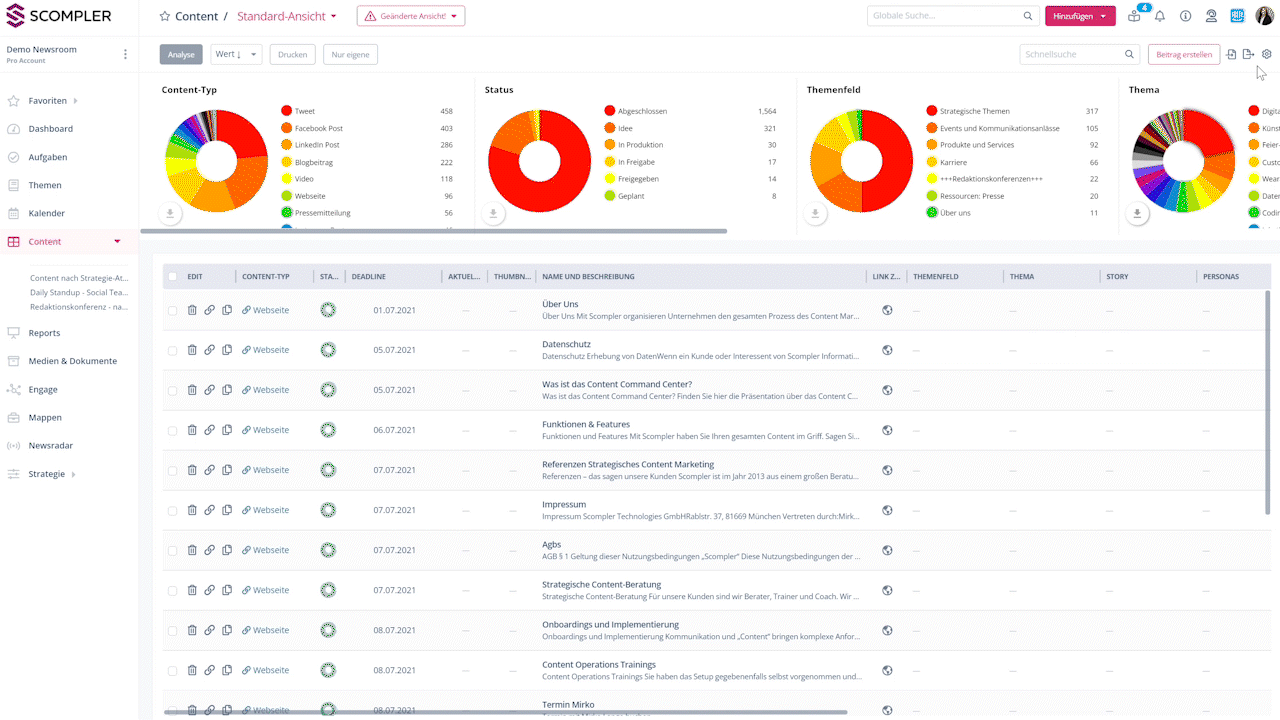Screen dimensions: 1280x720
Task: Star the Content view as favorite
Action: coord(165,17)
